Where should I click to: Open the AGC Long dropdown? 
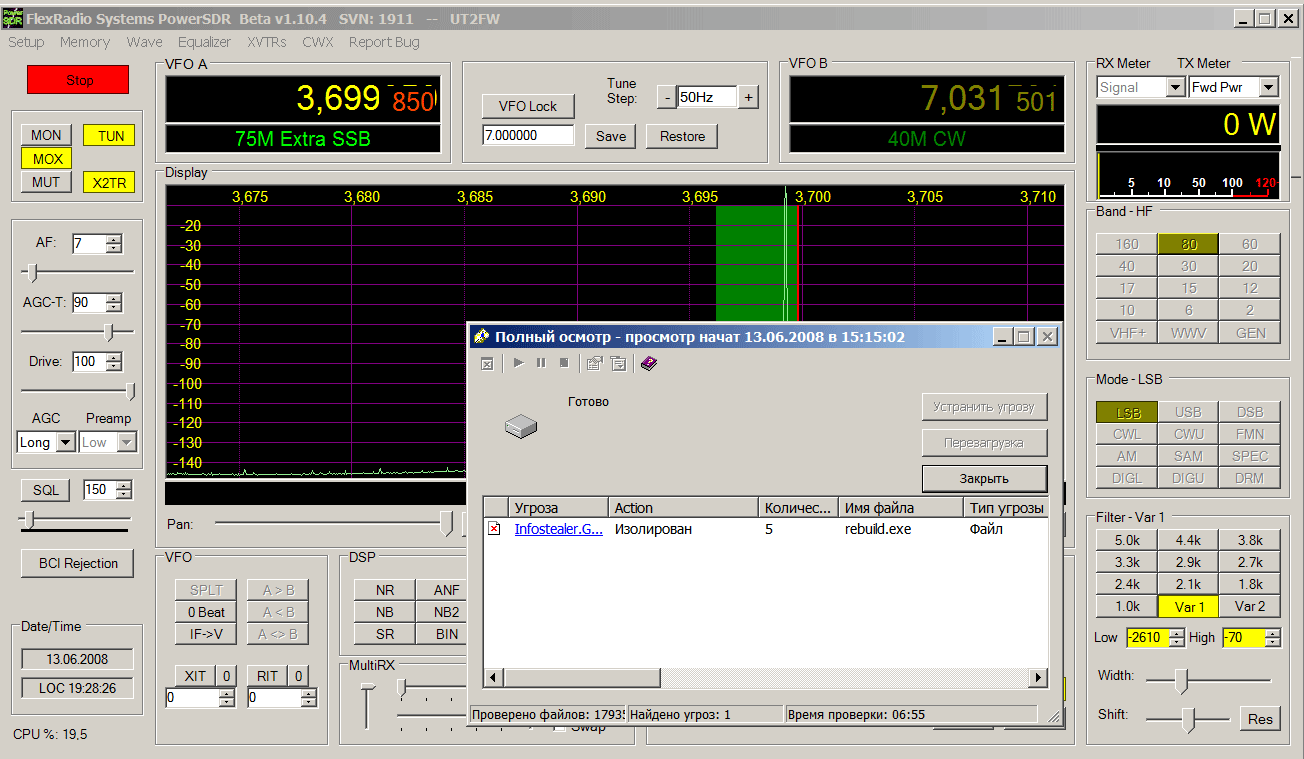pyautogui.click(x=65, y=442)
